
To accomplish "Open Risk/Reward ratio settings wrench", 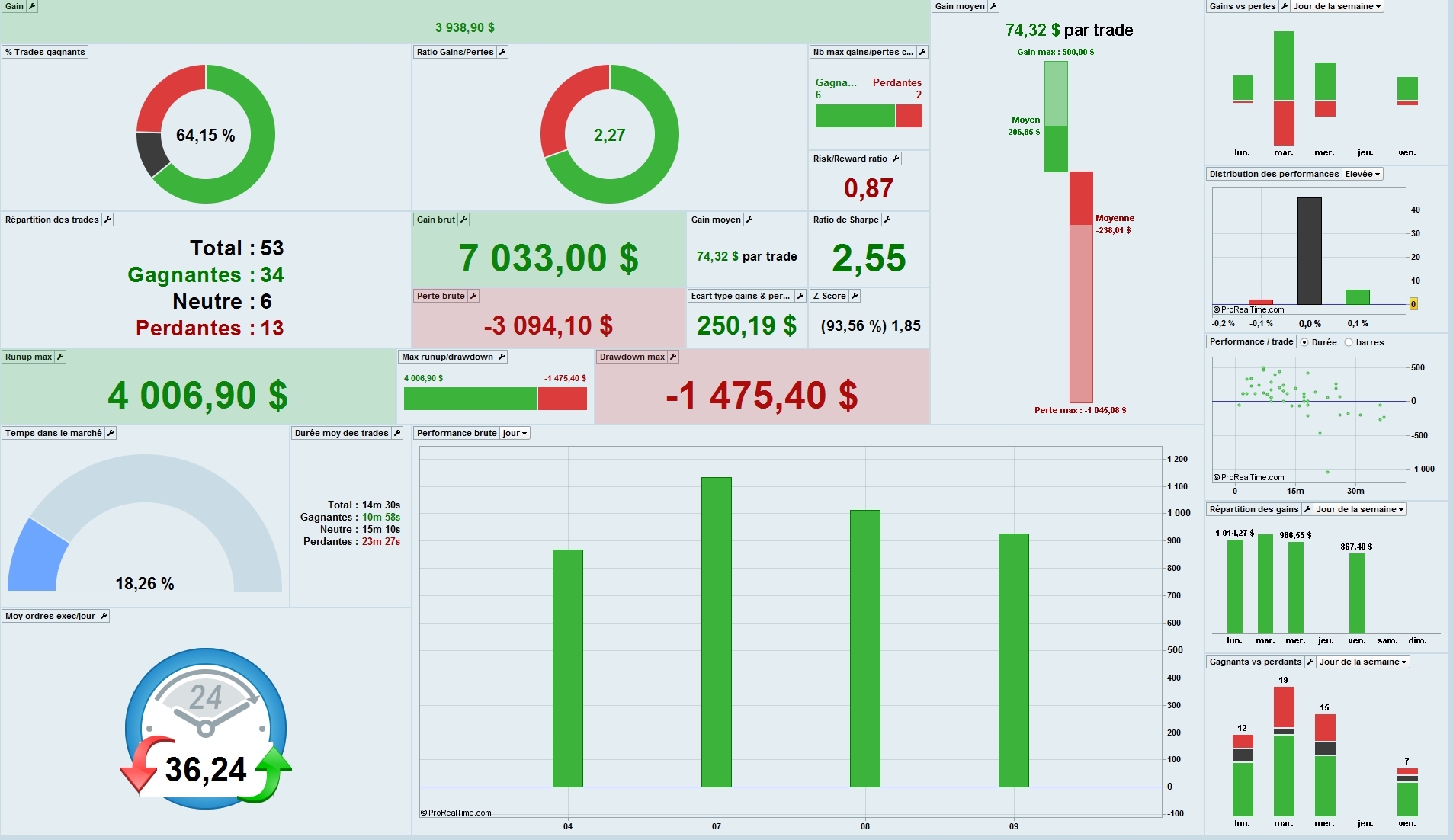I will [896, 159].
